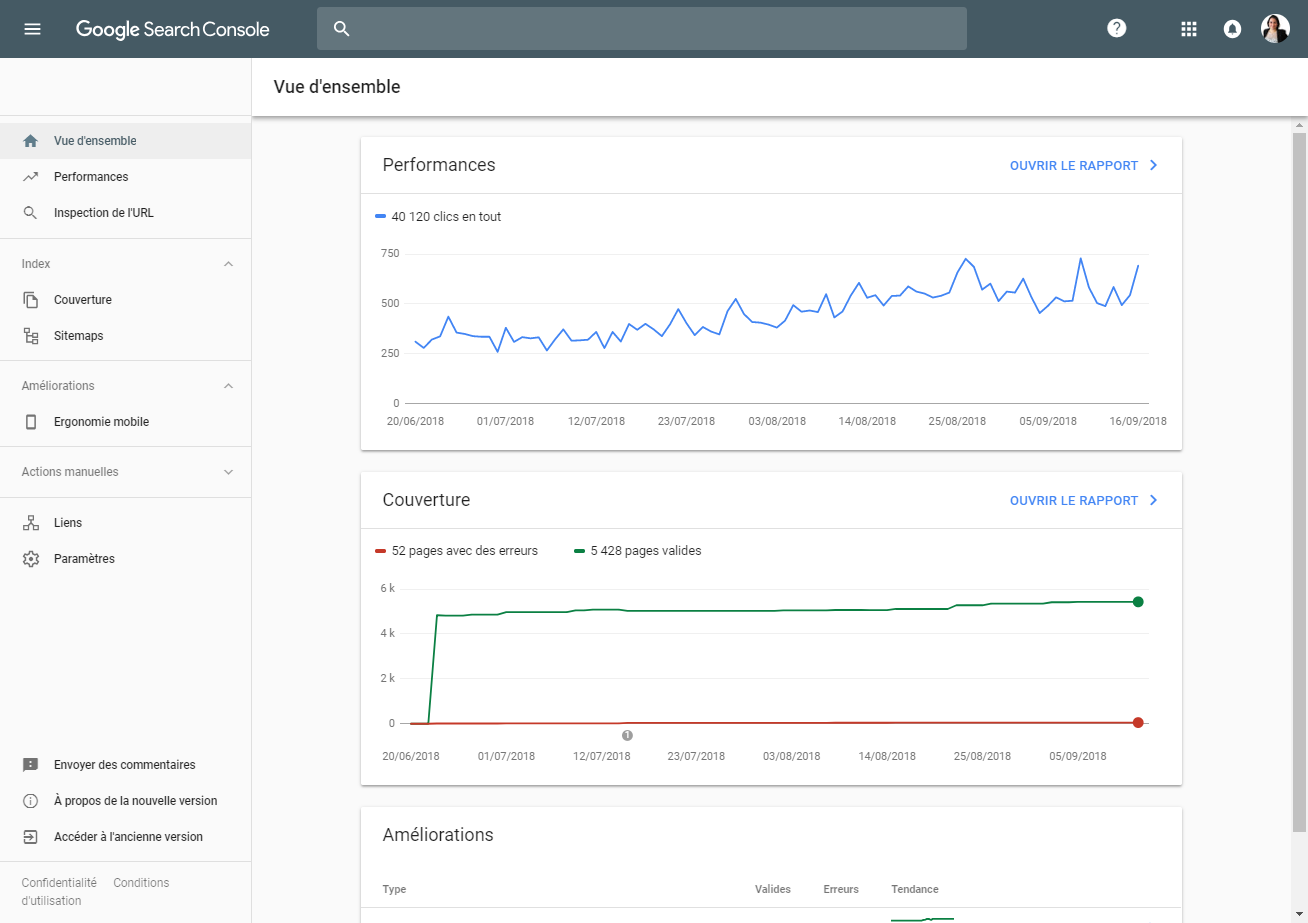Open Paramètres in the sidebar
1308x923 pixels.
point(126,559)
